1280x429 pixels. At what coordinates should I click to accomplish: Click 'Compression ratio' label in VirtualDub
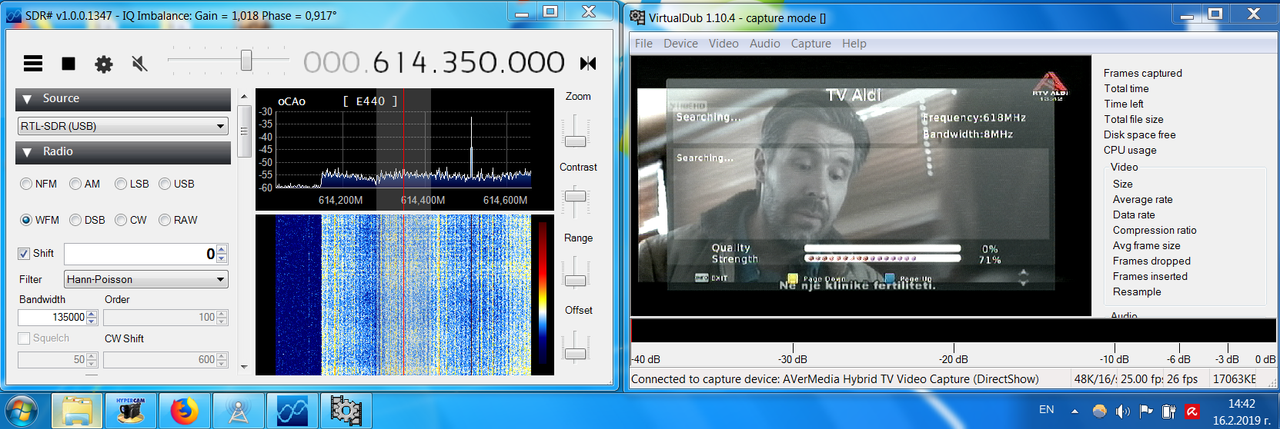1154,230
